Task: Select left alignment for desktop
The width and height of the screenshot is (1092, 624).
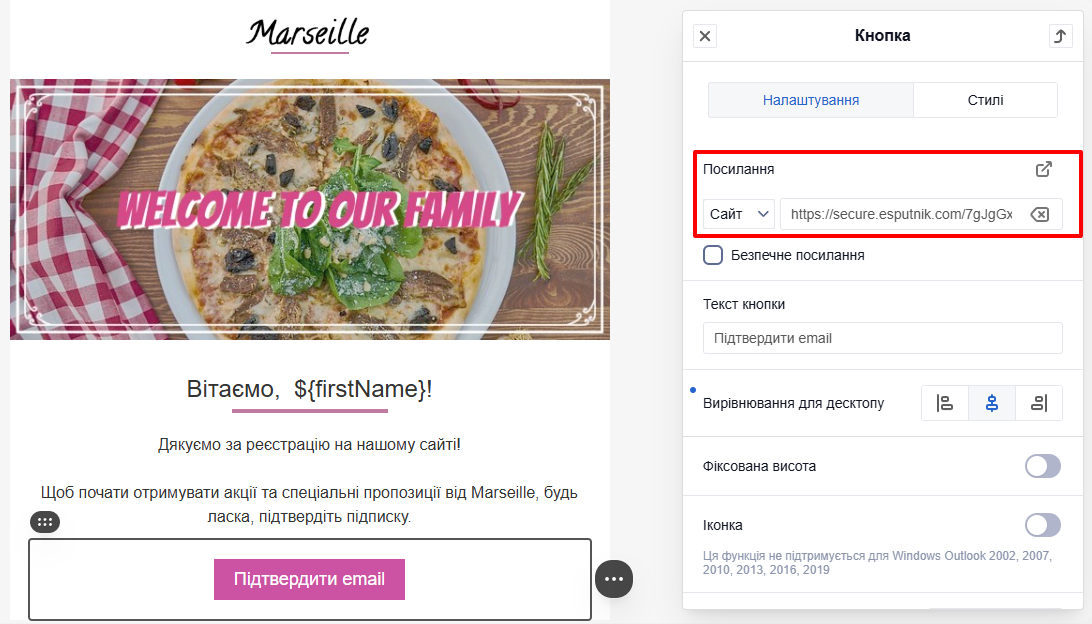Action: click(945, 402)
